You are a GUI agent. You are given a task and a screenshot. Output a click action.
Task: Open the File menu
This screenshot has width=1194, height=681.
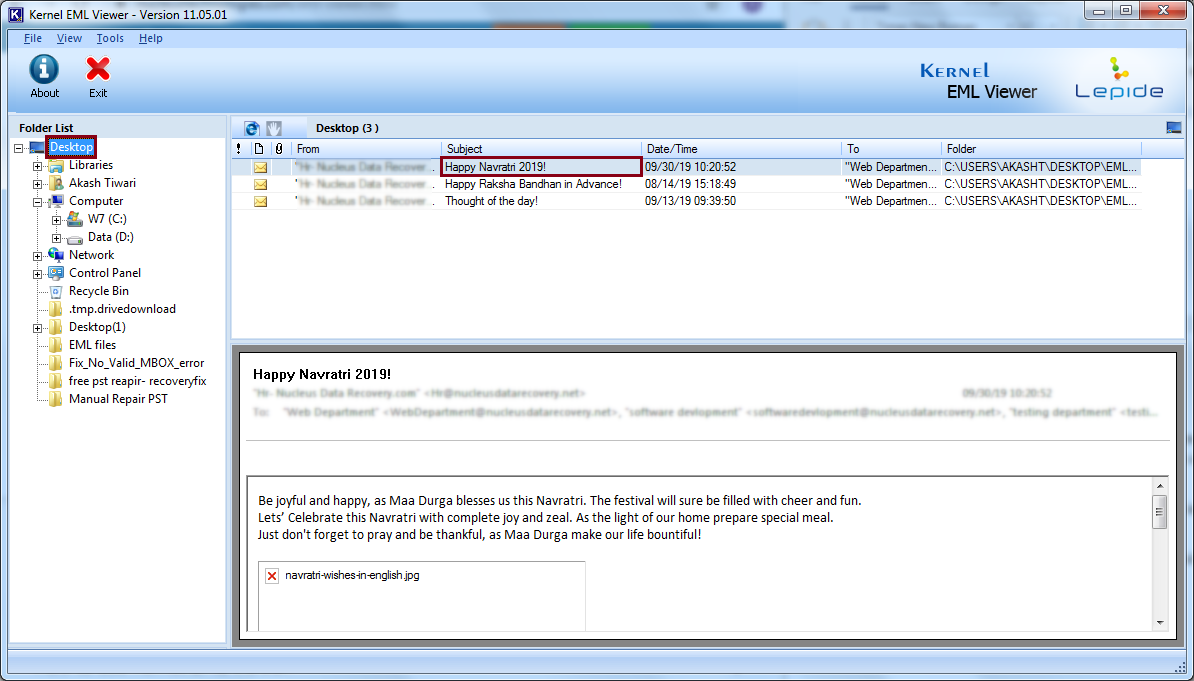click(x=33, y=38)
